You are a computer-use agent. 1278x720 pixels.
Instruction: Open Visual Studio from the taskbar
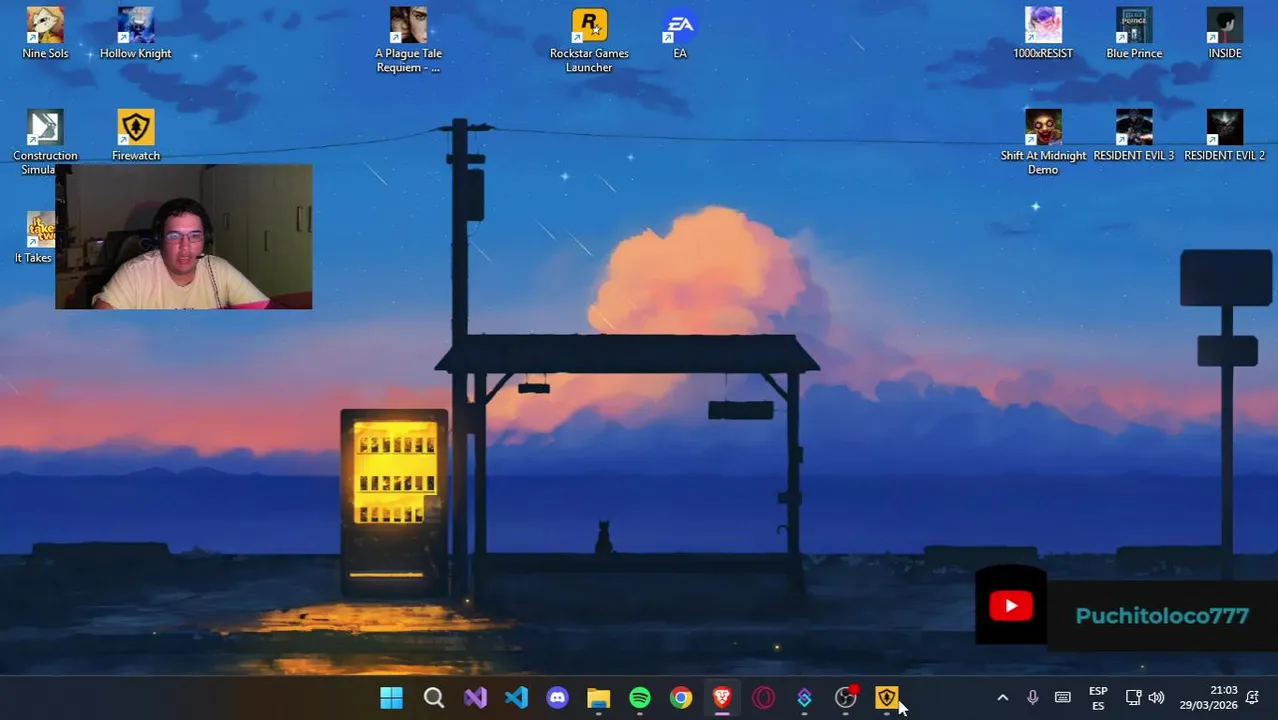click(x=475, y=698)
